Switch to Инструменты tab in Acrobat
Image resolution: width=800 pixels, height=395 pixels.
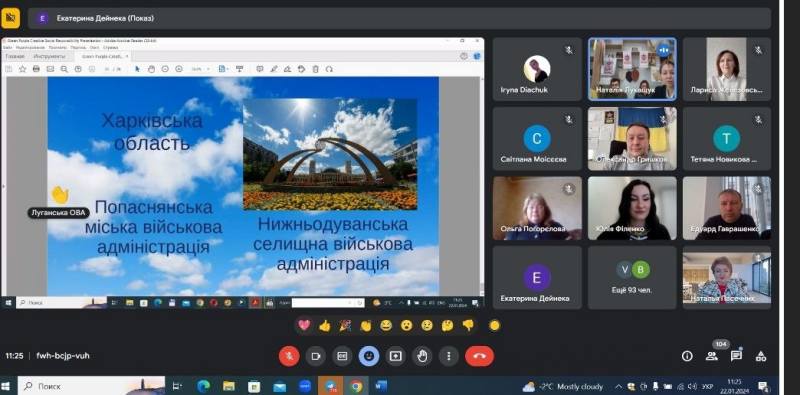49,56
